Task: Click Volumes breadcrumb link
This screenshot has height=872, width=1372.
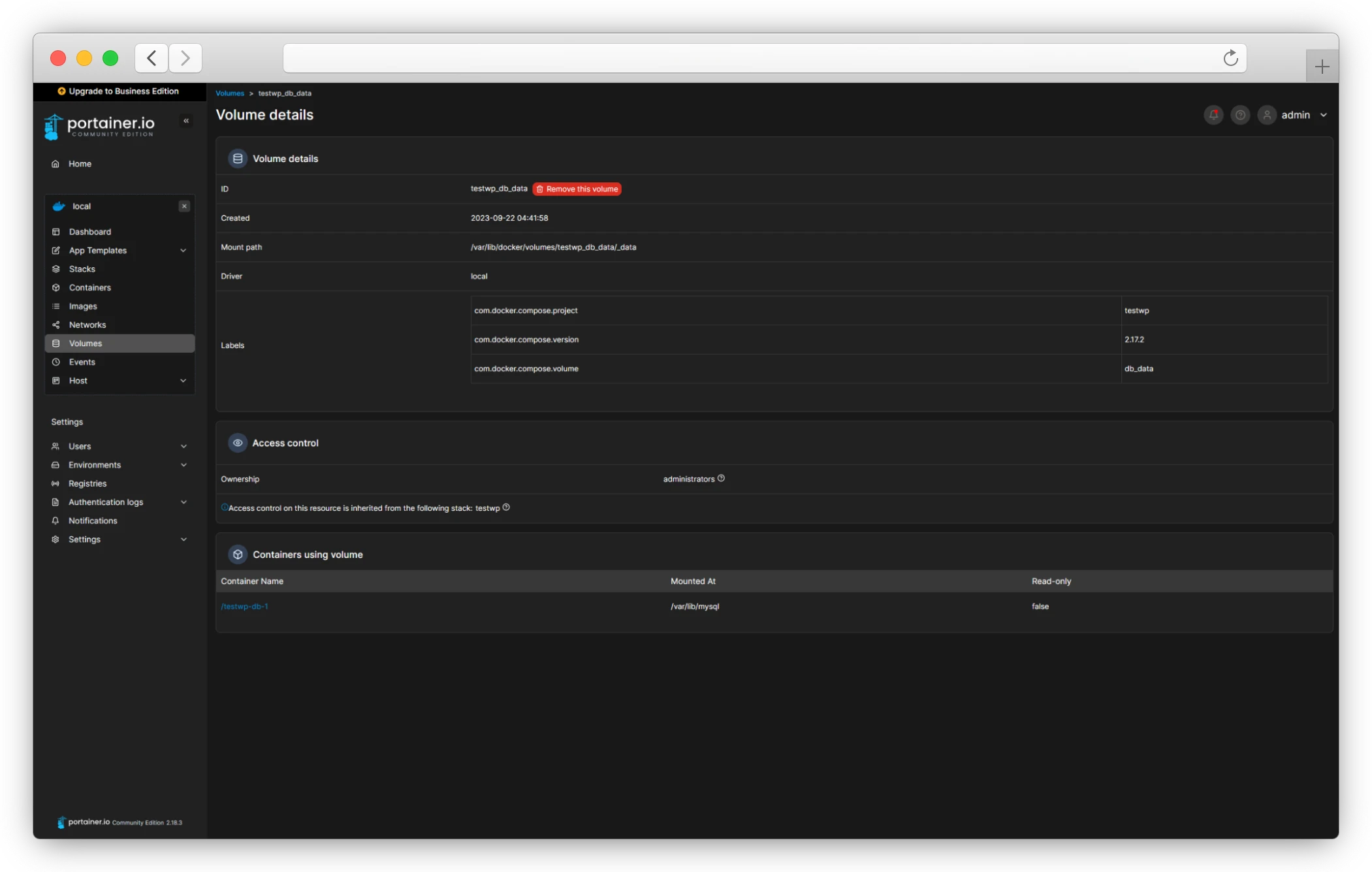Action: pos(229,93)
